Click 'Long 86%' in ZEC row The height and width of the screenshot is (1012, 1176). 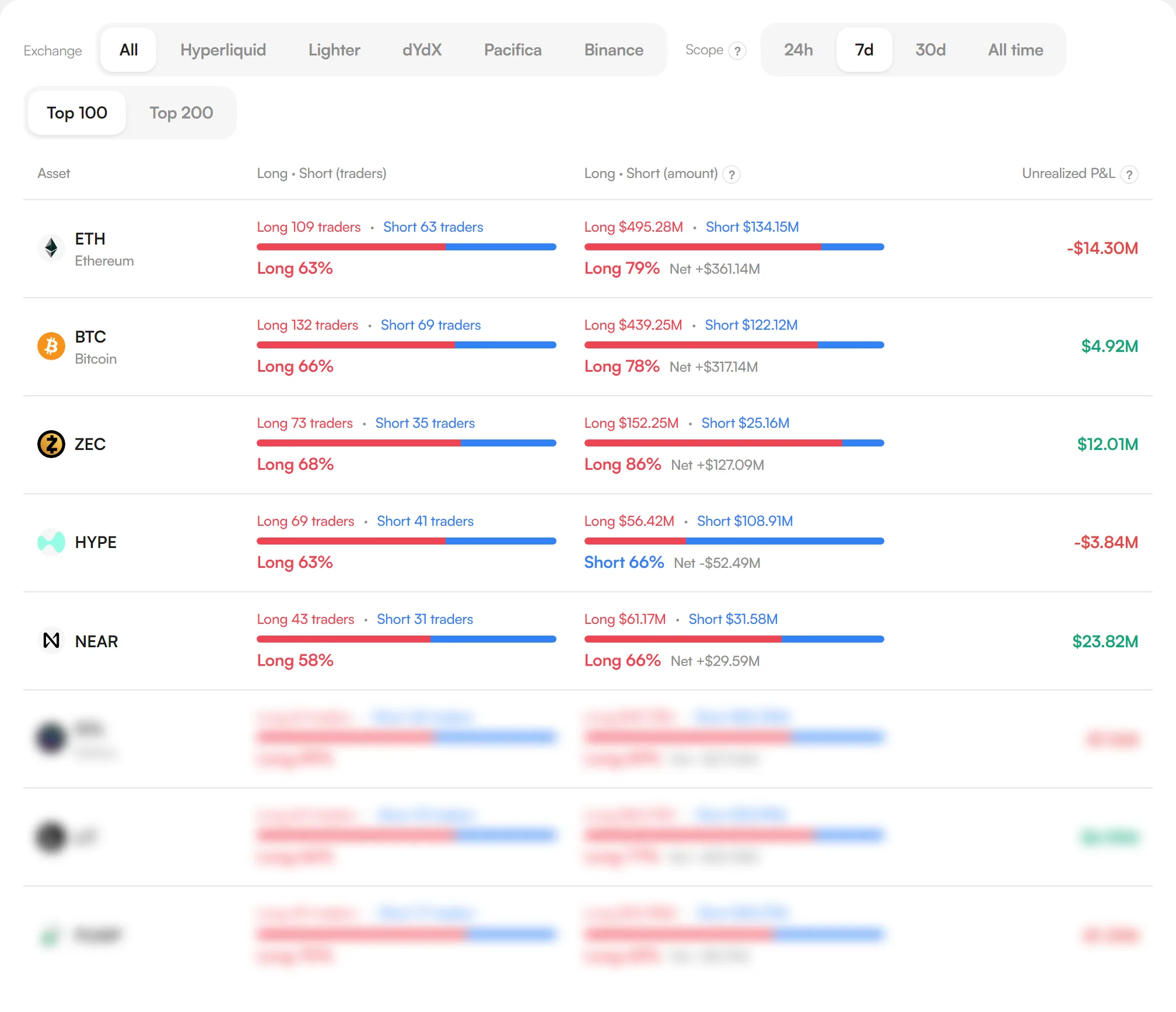[x=622, y=465]
